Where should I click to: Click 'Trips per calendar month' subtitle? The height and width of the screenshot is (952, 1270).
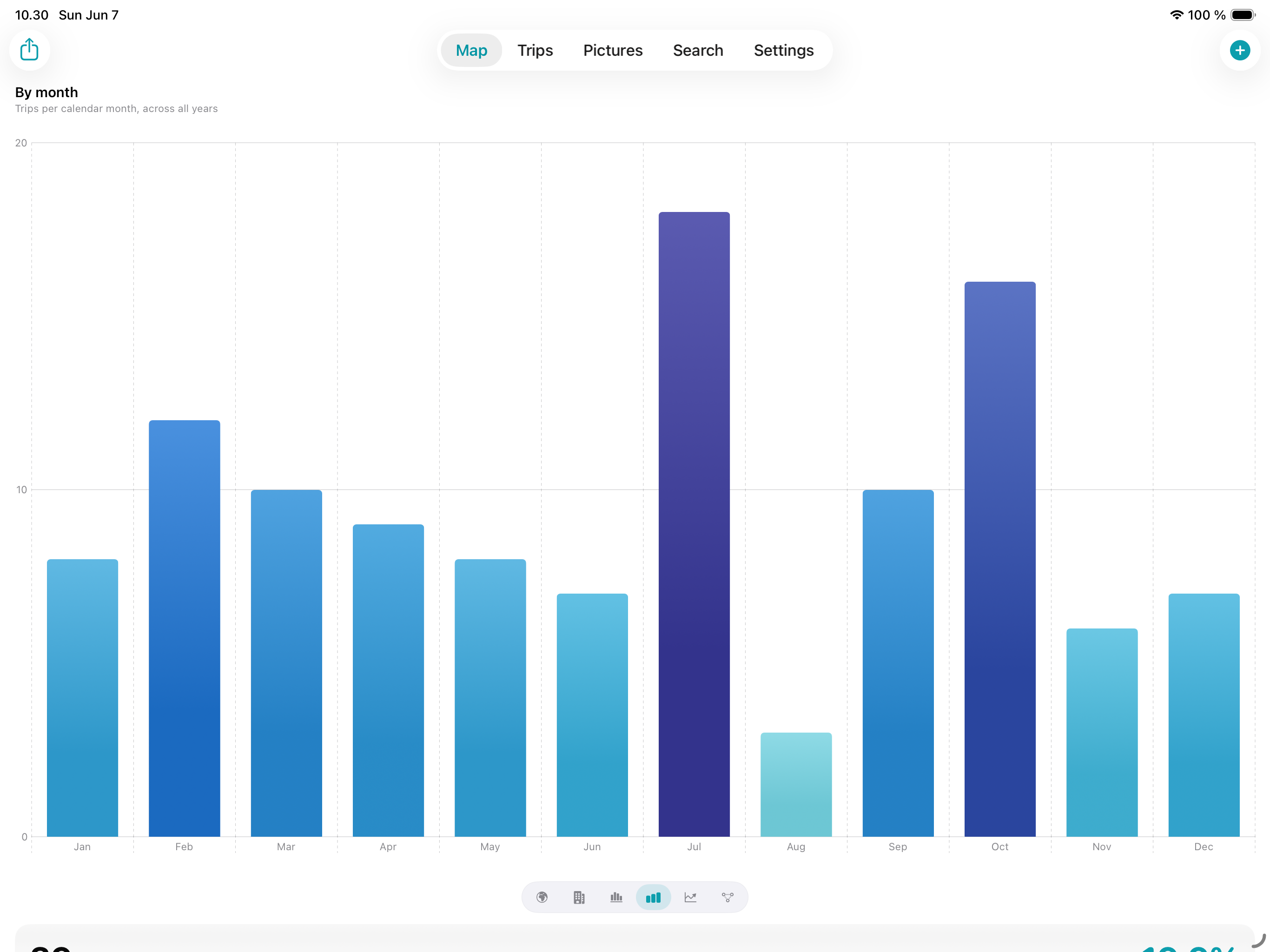[x=116, y=108]
